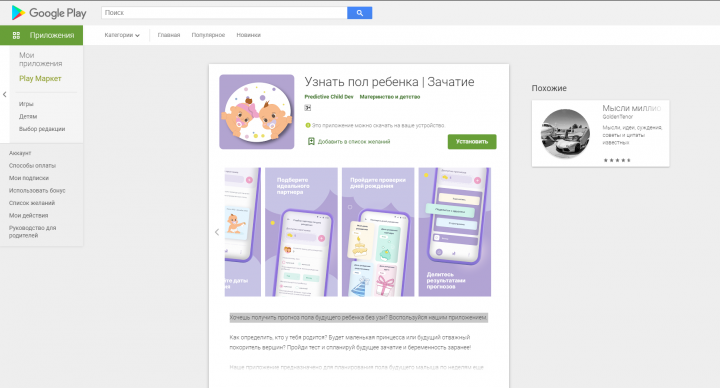This screenshot has width=720, height=388.
Task: Switch to the Популярное tab
Action: tap(208, 35)
